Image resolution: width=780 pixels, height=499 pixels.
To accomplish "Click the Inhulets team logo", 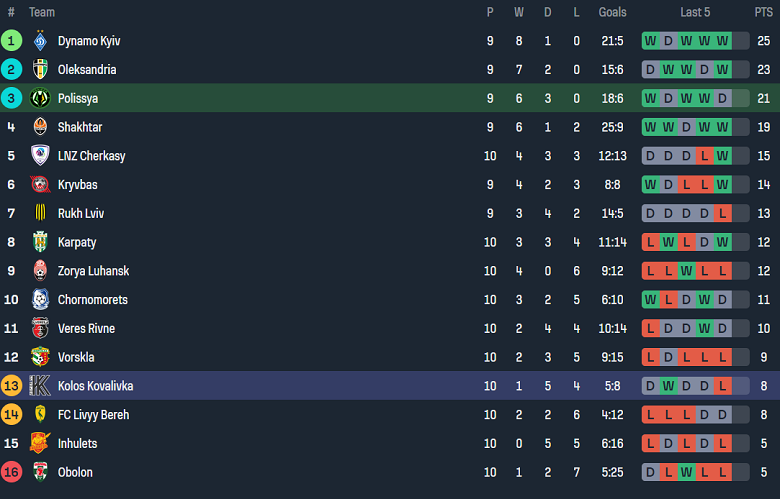I will click(40, 443).
